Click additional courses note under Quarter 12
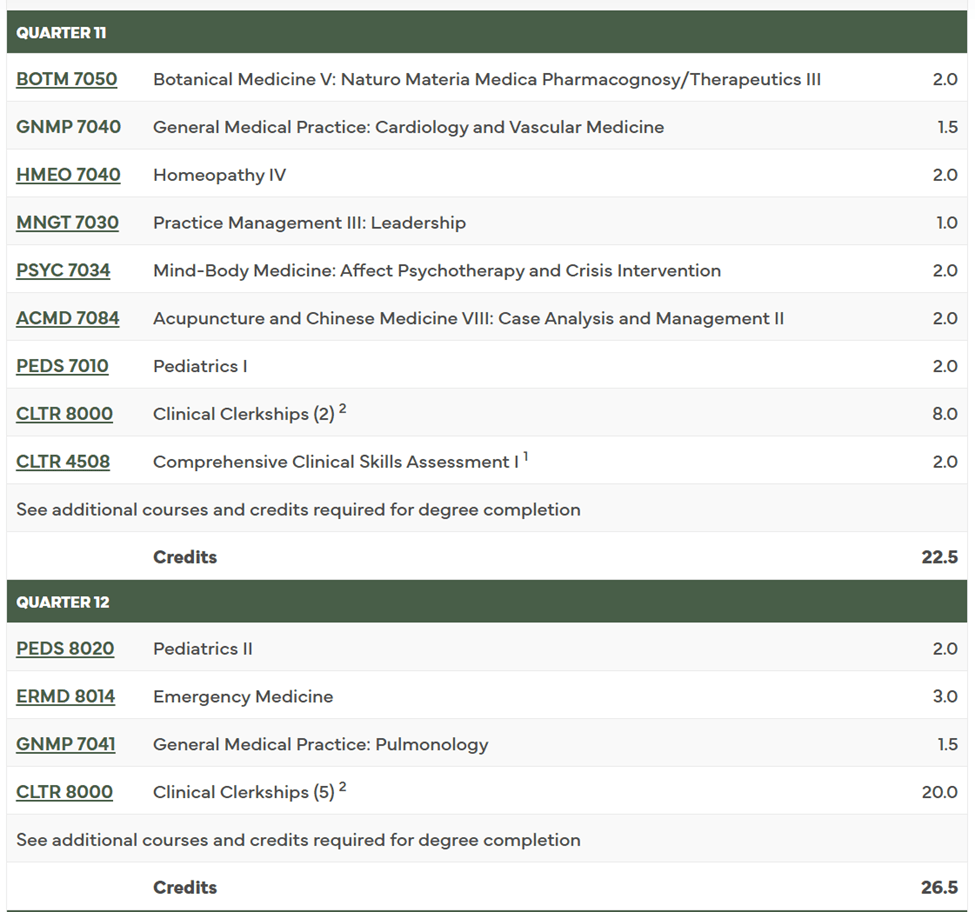Image resolution: width=975 pixels, height=912 pixels. click(298, 841)
